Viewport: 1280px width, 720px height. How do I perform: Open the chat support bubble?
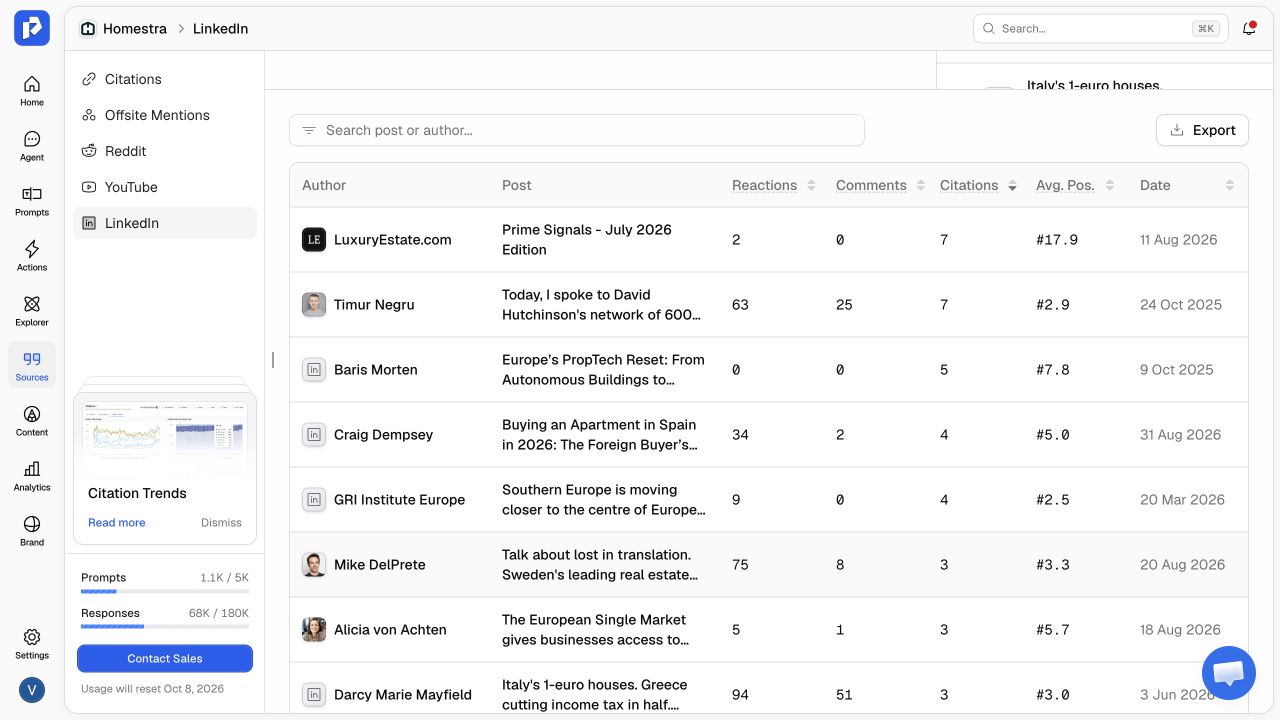[1229, 673]
